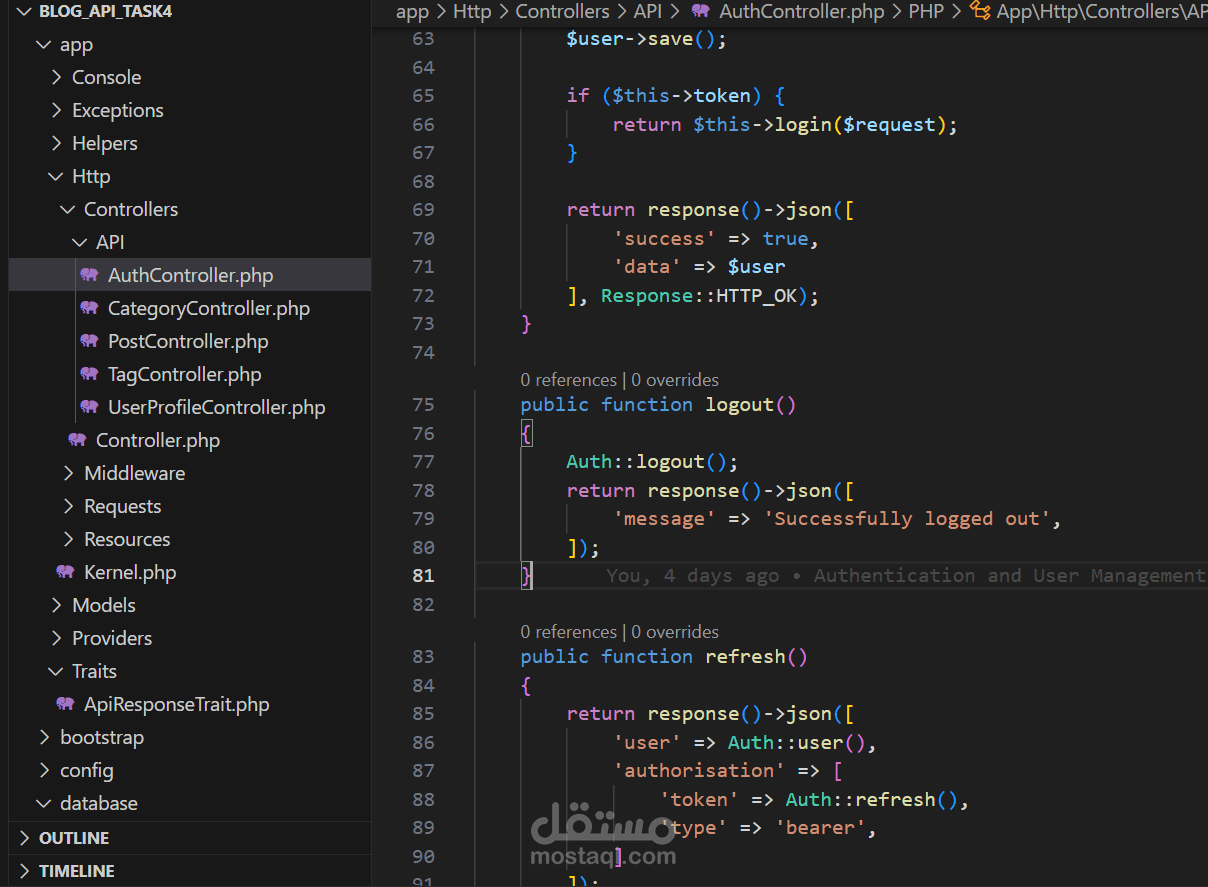Click '0 references' CodeLens above the logout function
Viewport: 1208px width, 887px height.
[x=569, y=380]
